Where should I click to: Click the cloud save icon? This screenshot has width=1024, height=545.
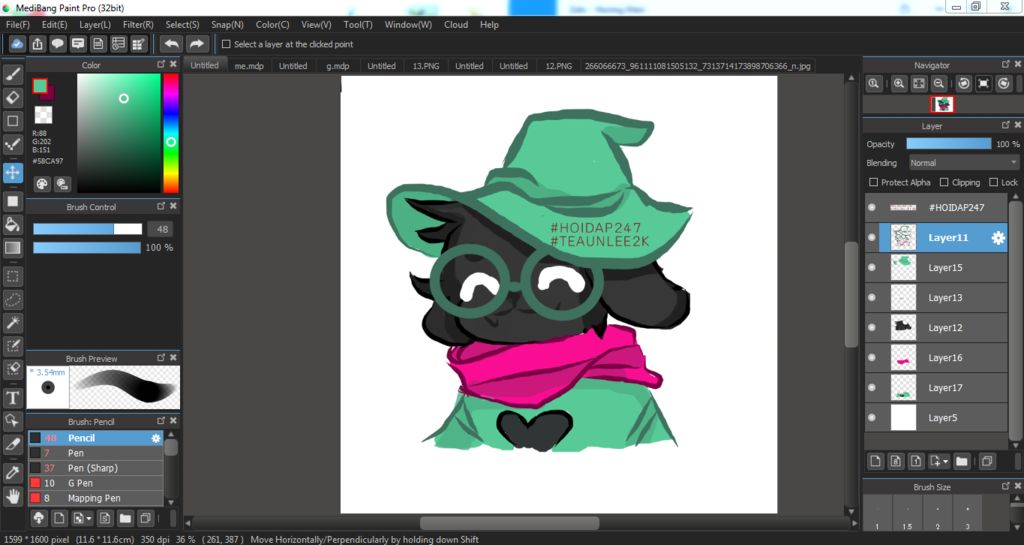coord(17,44)
